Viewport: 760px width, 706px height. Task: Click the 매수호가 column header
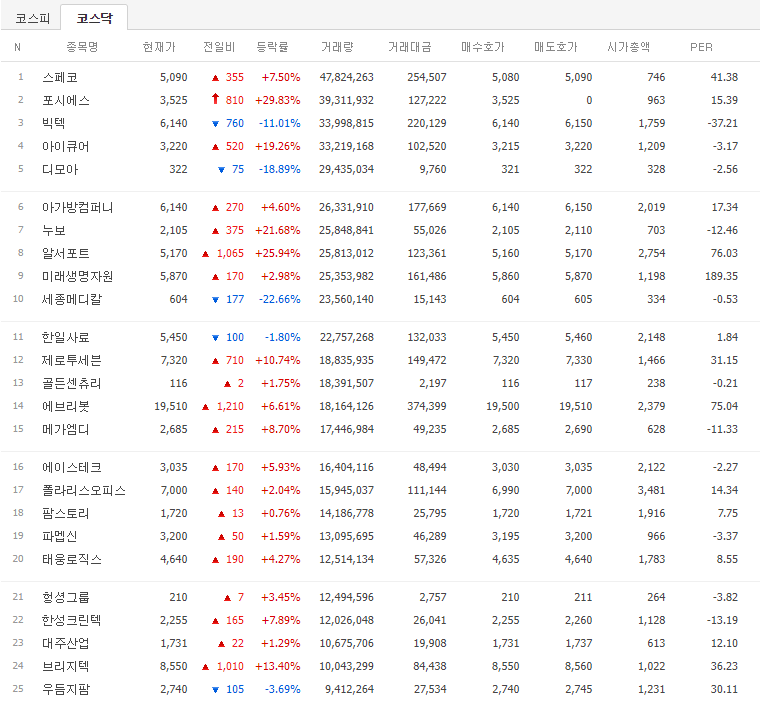[x=483, y=47]
